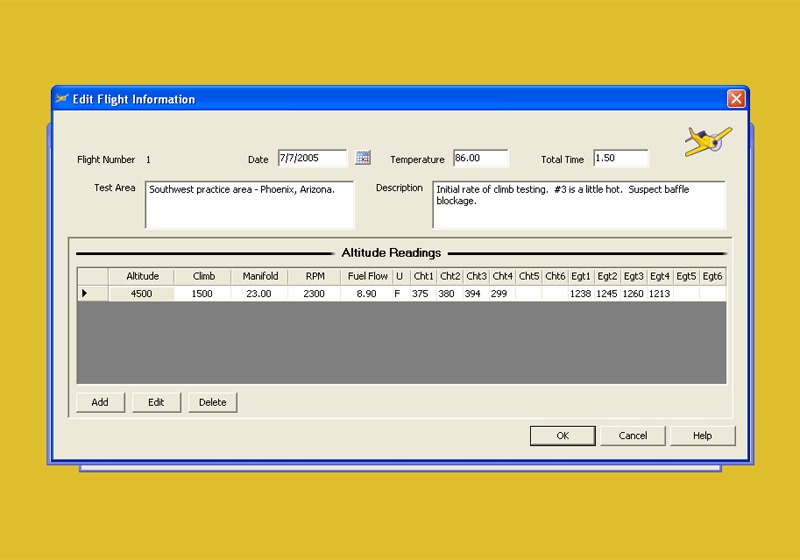The height and width of the screenshot is (560, 800).
Task: Cancel the flight edit dialog
Action: (x=632, y=436)
